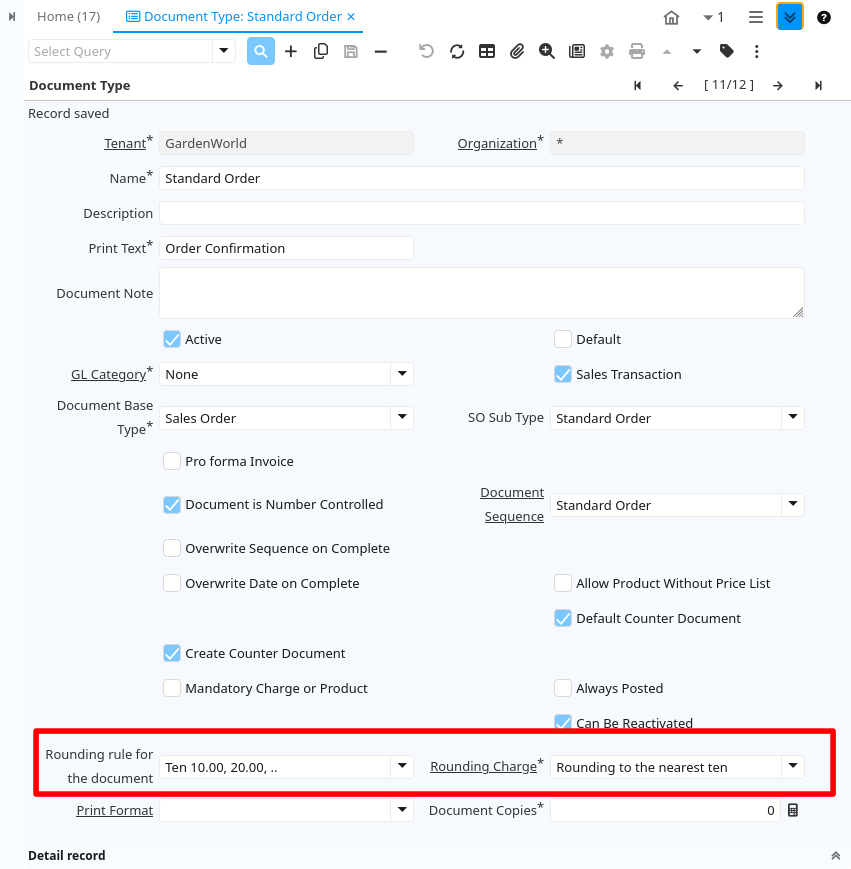Click the Copy record icon

[321, 51]
